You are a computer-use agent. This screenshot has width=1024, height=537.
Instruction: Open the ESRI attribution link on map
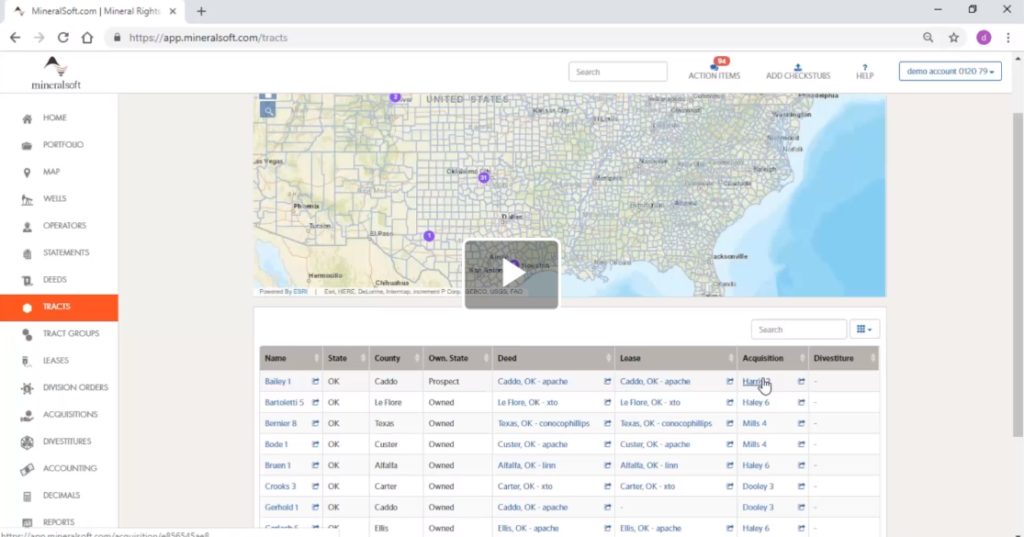[300, 291]
